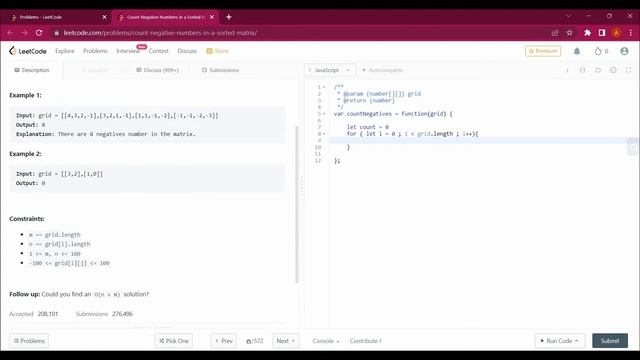Open a new browser tab
The height and width of the screenshot is (360, 640).
tap(229, 17)
